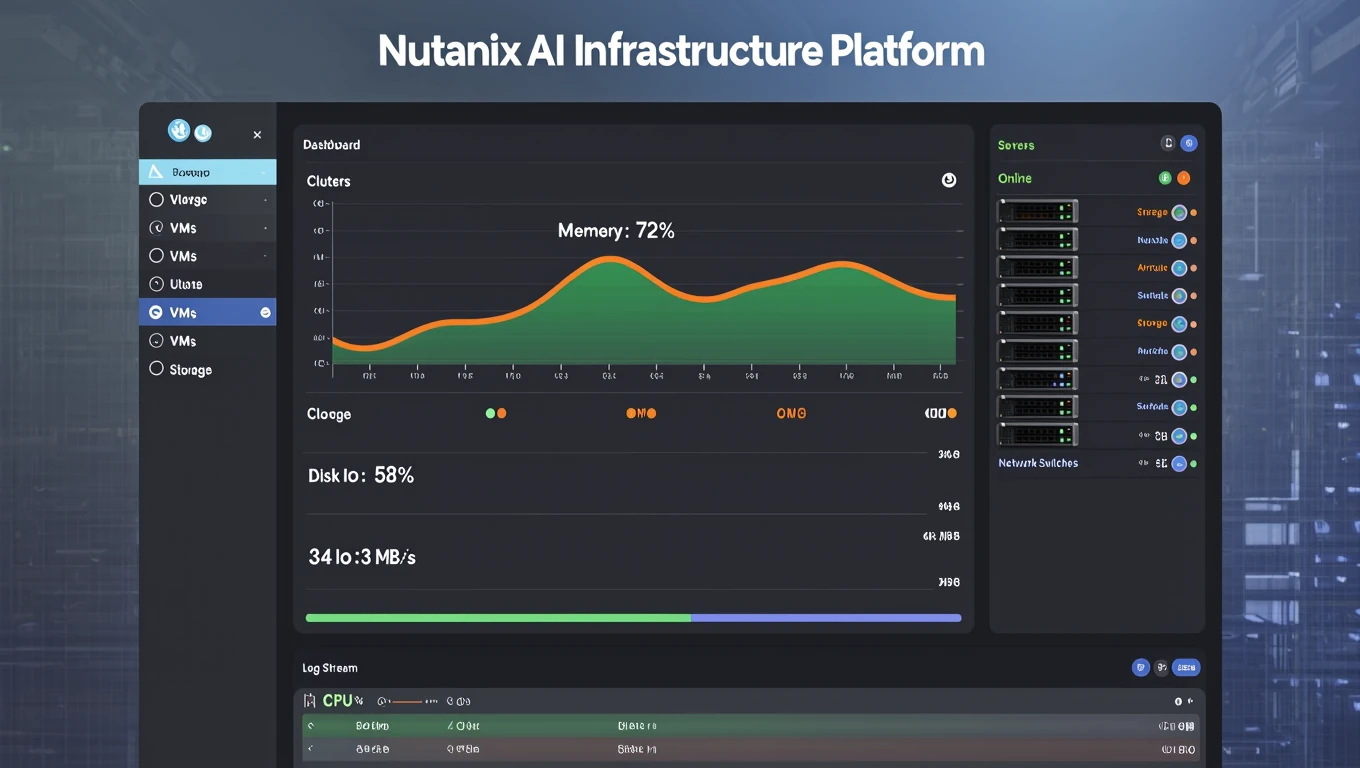Select the highlighted blue VMs sidebar item
Image resolution: width=1360 pixels, height=768 pixels.
(207, 313)
